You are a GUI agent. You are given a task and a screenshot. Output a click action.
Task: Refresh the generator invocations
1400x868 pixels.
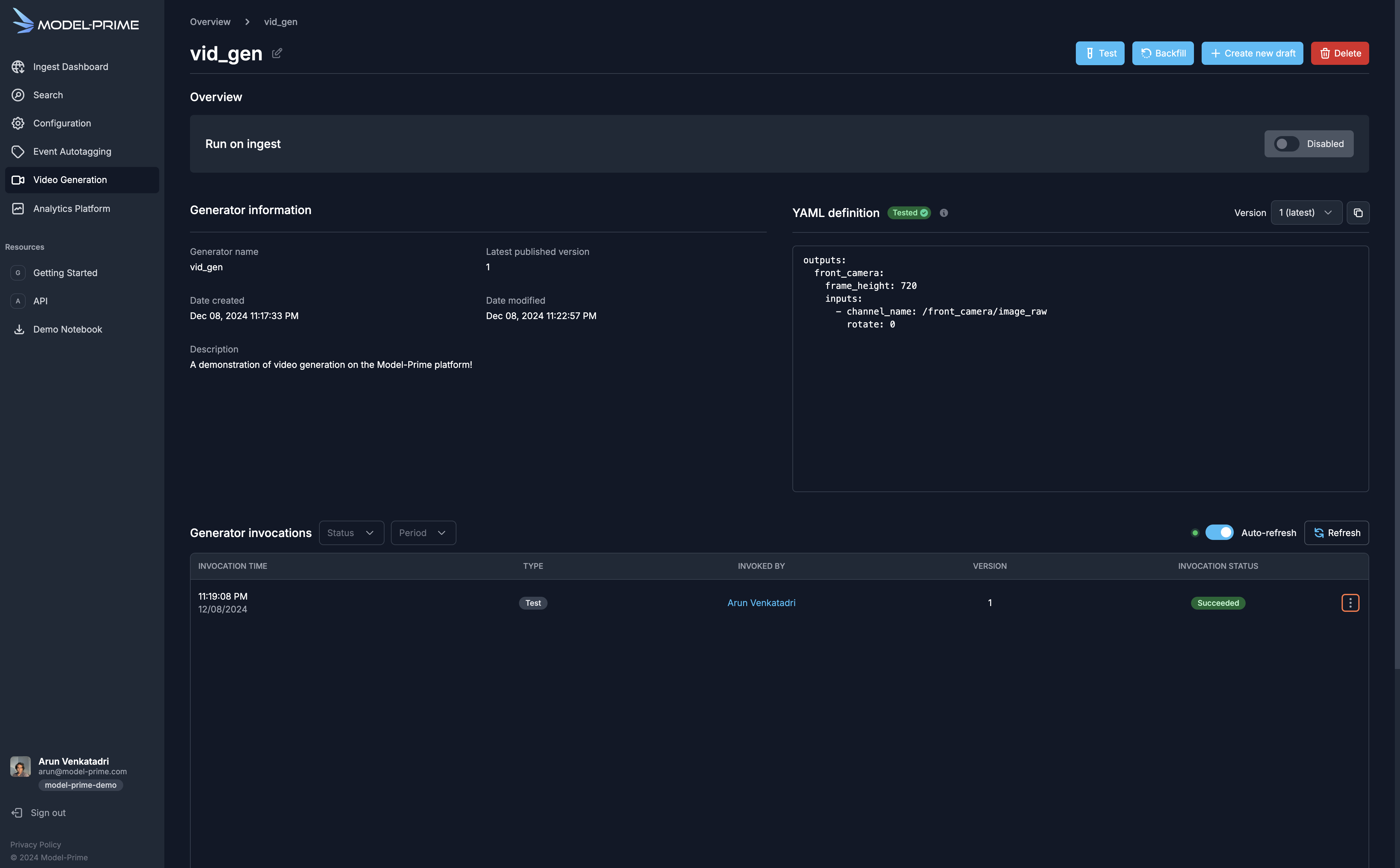click(1336, 533)
